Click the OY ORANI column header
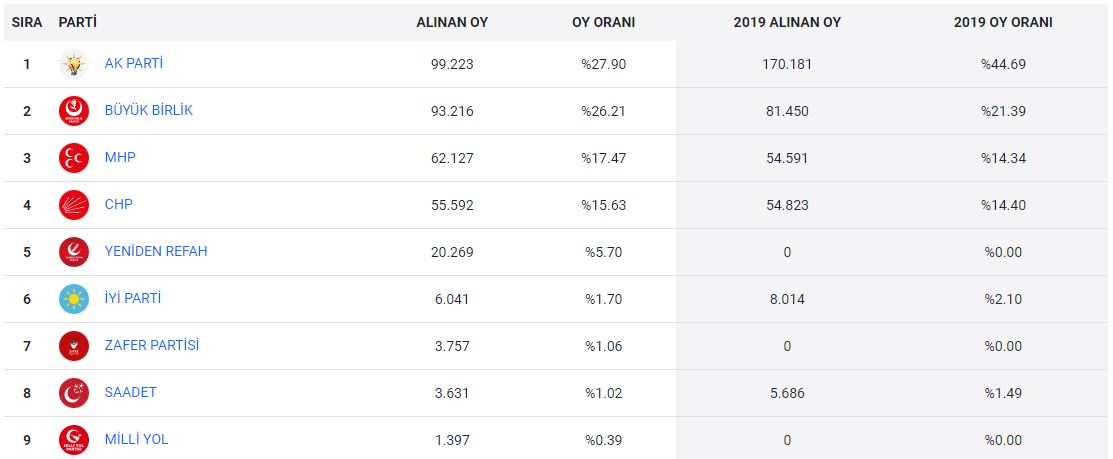This screenshot has width=1113, height=459. (x=603, y=22)
